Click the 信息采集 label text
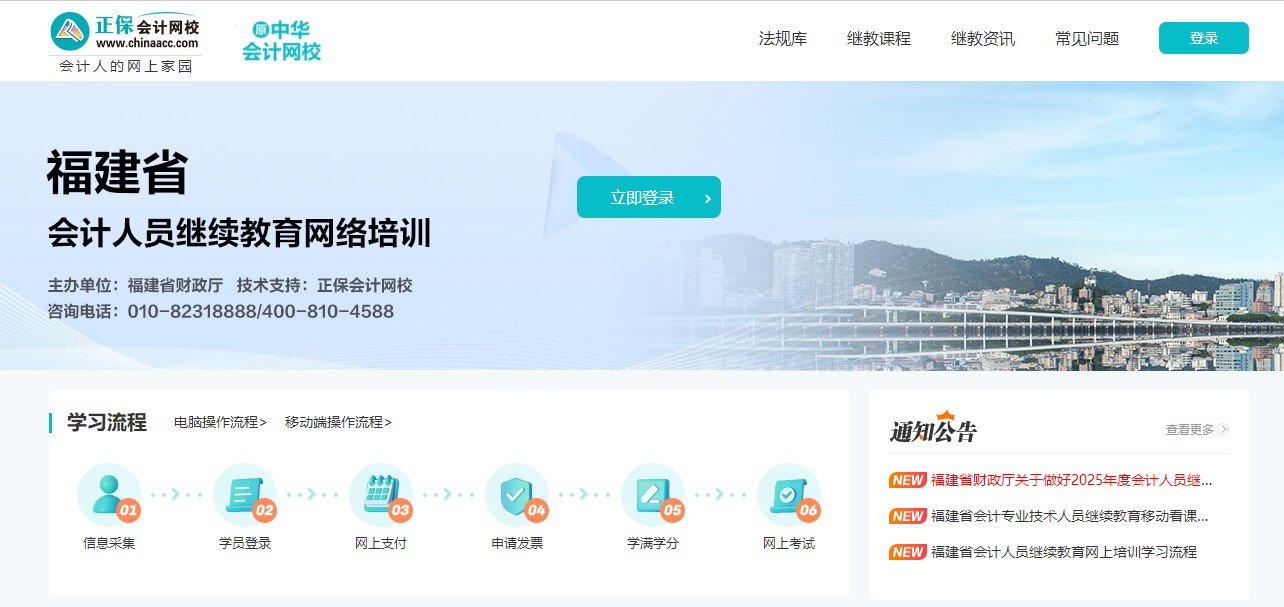 109,543
